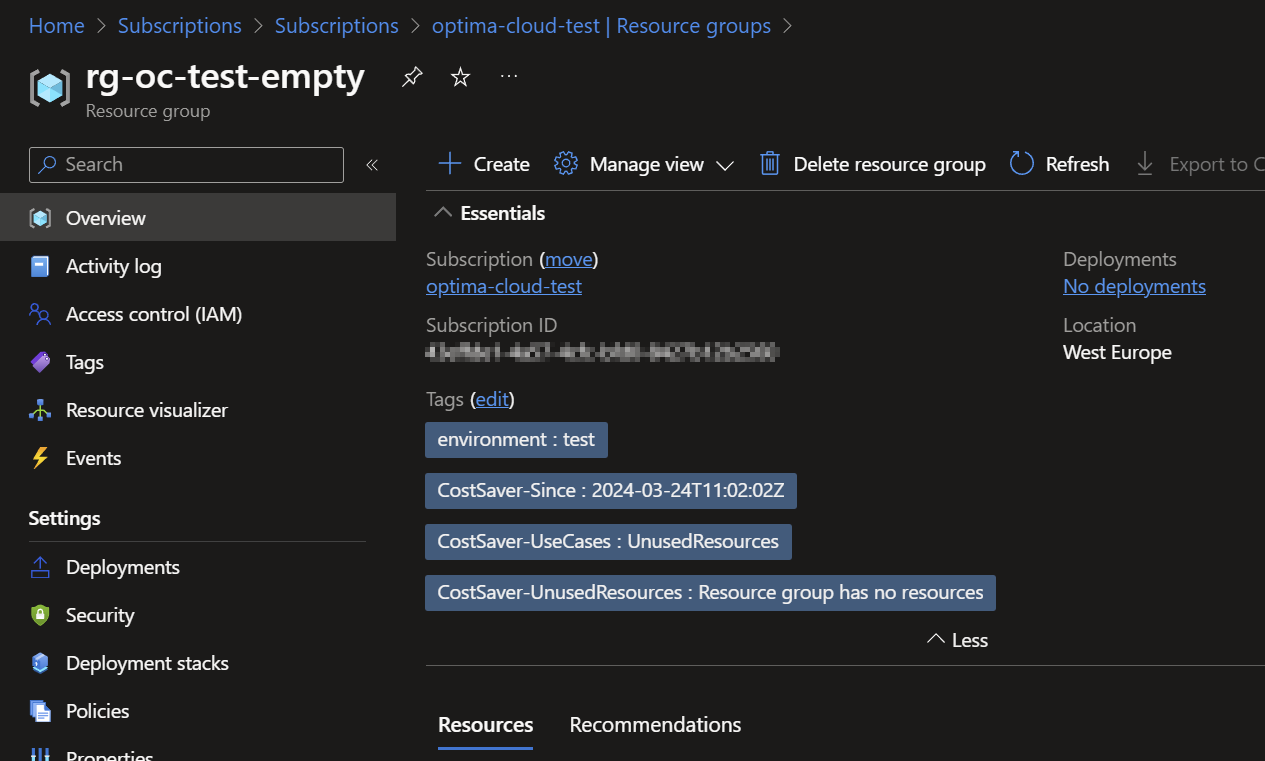Viewport: 1265px width, 761px height.
Task: Click the Deployment stacks icon
Action: point(40,663)
